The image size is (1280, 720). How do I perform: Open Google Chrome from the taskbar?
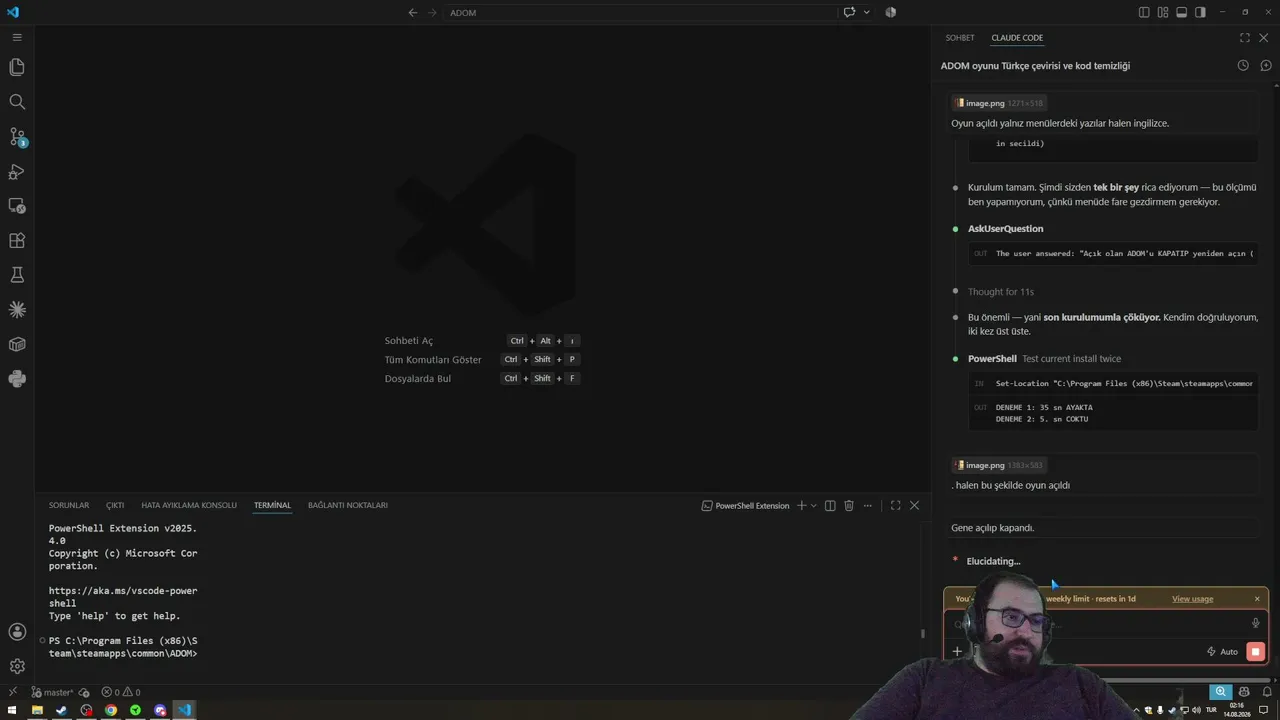(111, 710)
